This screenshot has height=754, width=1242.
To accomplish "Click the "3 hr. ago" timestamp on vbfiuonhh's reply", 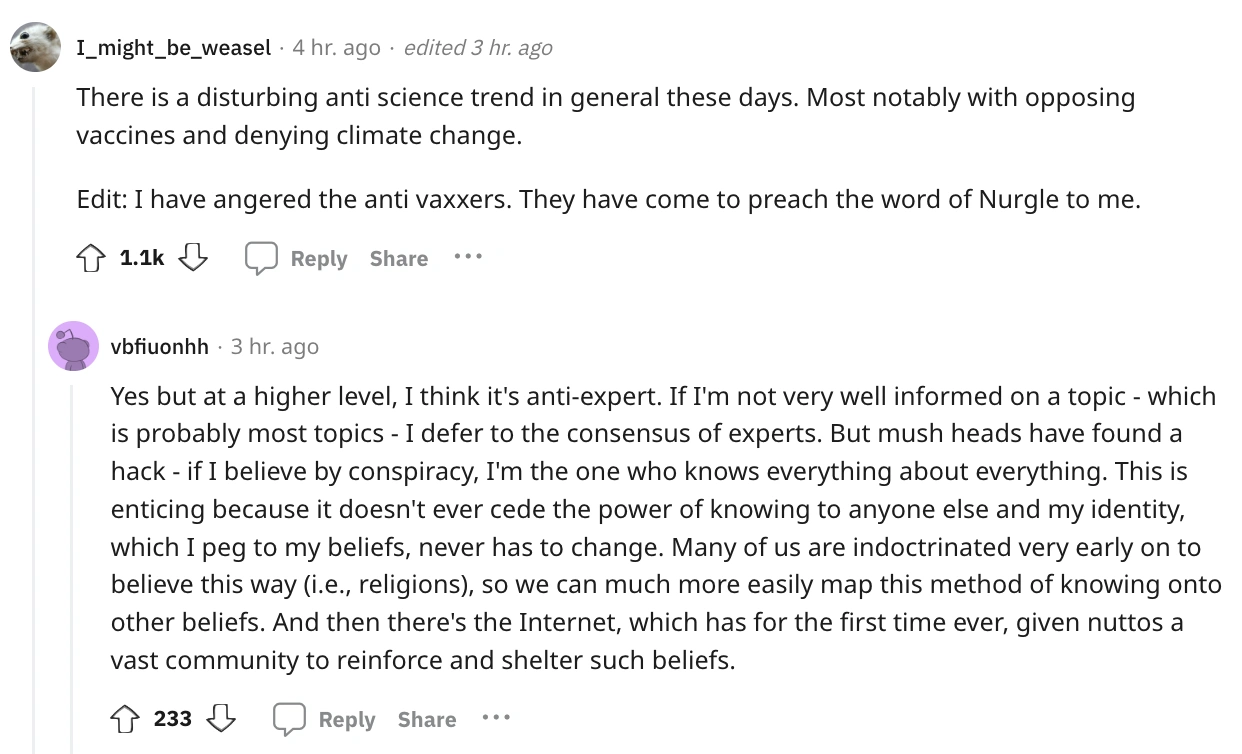I will [274, 347].
